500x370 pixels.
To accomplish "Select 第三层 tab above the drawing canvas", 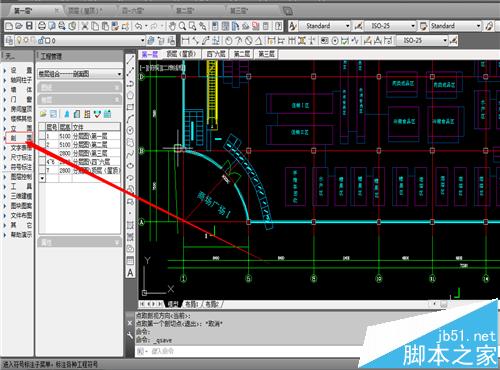I will pyautogui.click(x=267, y=54).
